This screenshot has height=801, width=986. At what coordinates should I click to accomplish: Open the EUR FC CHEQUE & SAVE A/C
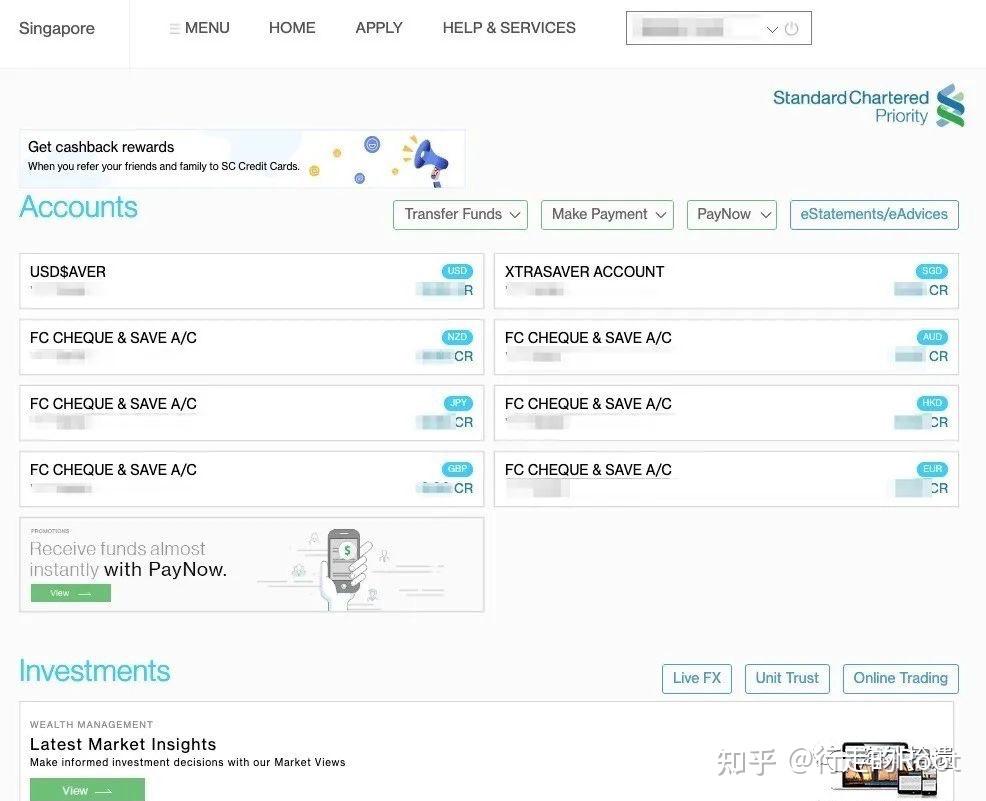726,479
